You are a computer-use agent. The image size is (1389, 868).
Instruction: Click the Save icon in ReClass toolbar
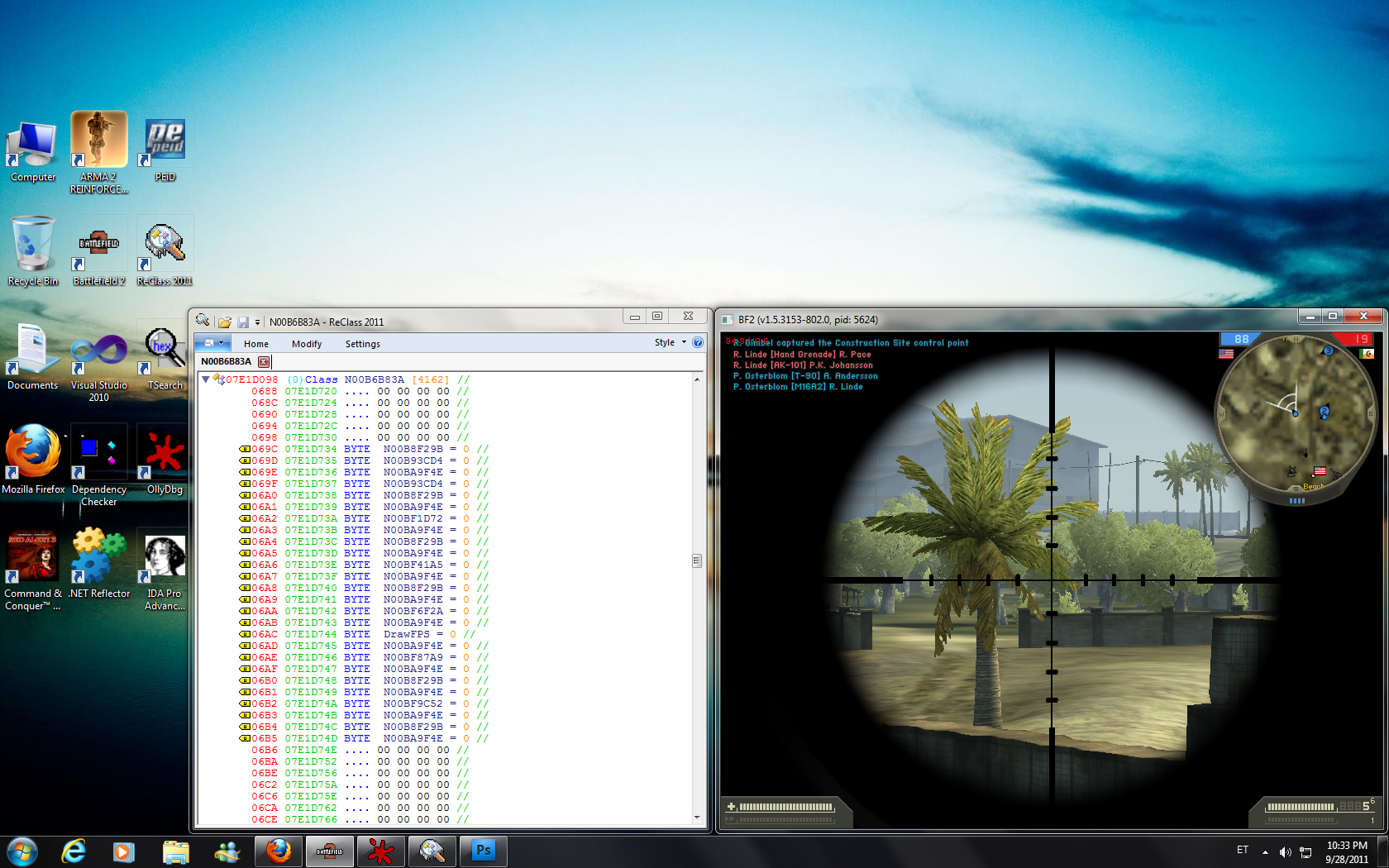(x=243, y=322)
